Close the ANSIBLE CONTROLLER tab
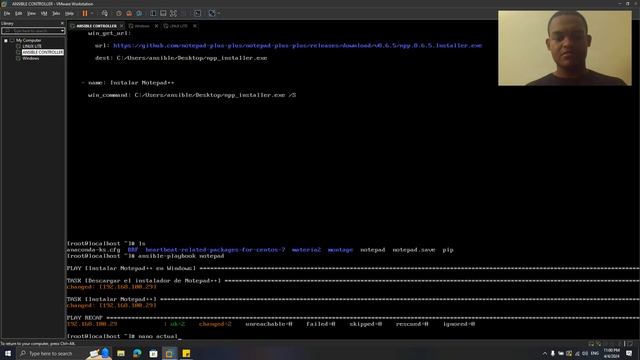The height and width of the screenshot is (360, 640). pos(122,26)
